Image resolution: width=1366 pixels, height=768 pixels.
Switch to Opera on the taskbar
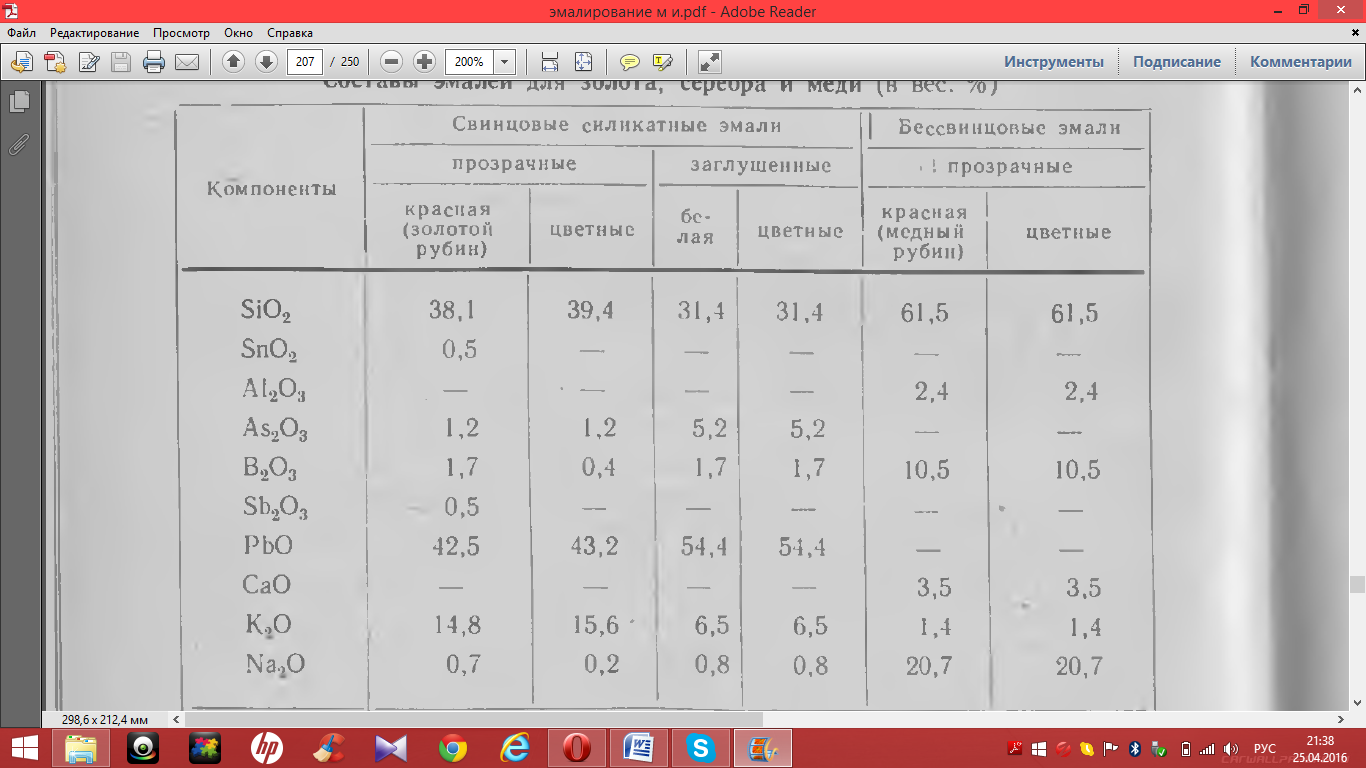tap(577, 748)
